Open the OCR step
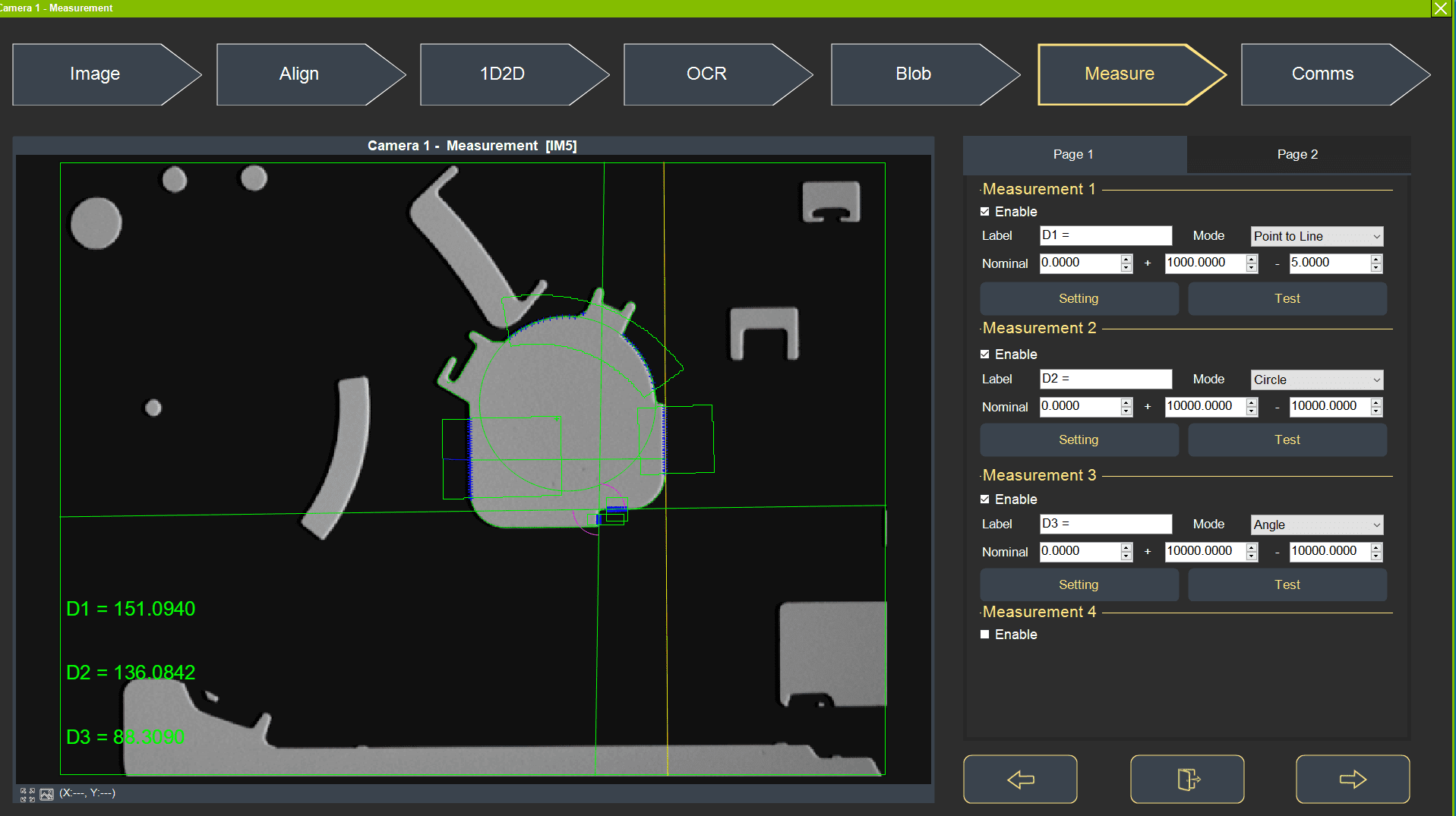This screenshot has height=816, width=1456. pos(718,74)
